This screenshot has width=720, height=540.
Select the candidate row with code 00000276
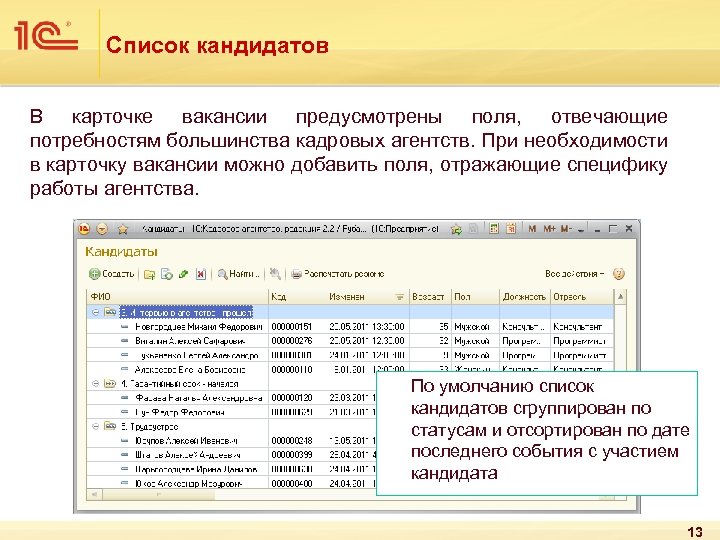click(350, 341)
